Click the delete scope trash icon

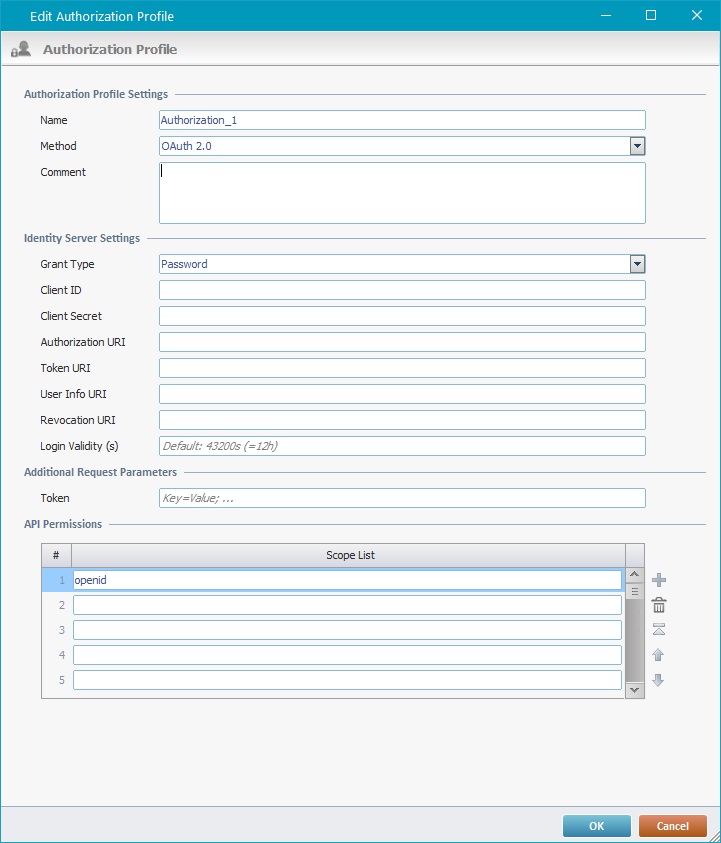(x=659, y=605)
